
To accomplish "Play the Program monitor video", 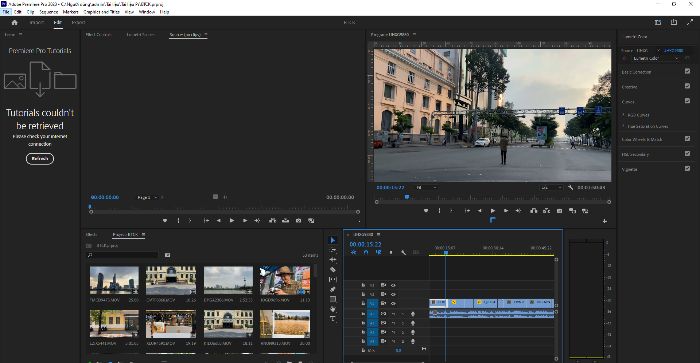I will tap(493, 211).
